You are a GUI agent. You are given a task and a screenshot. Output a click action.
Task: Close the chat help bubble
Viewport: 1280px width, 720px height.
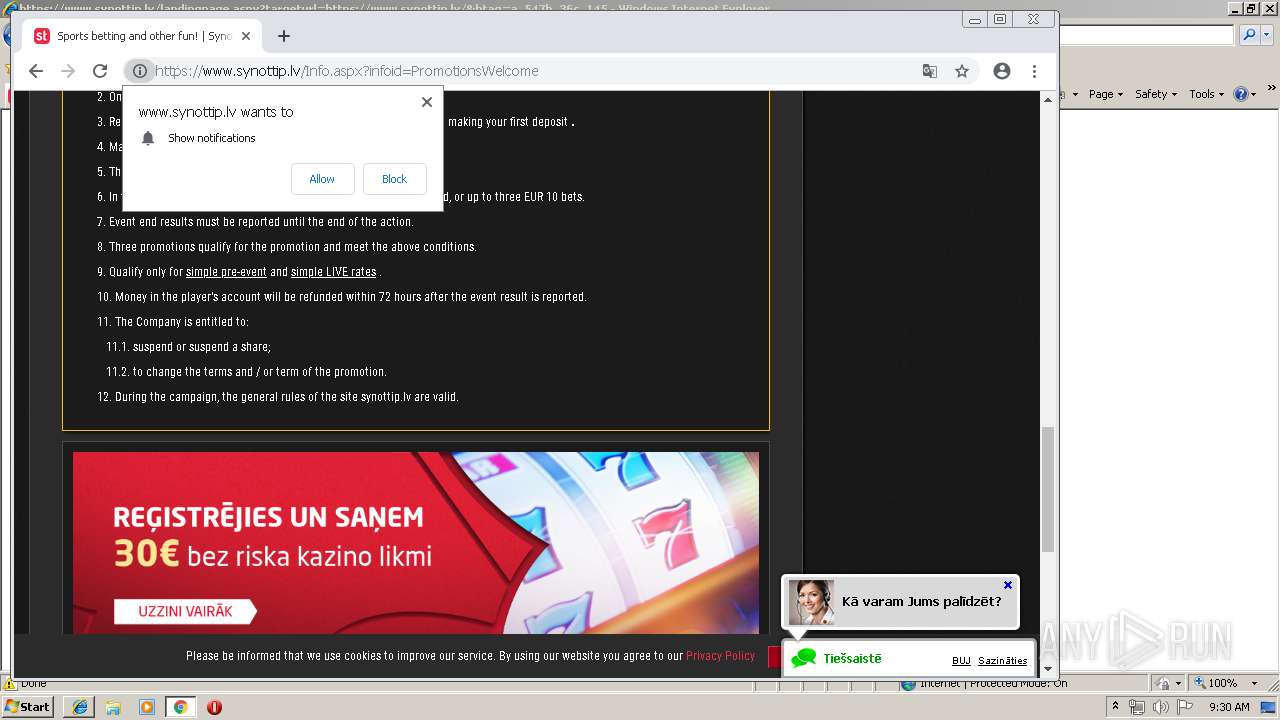[x=1008, y=585]
